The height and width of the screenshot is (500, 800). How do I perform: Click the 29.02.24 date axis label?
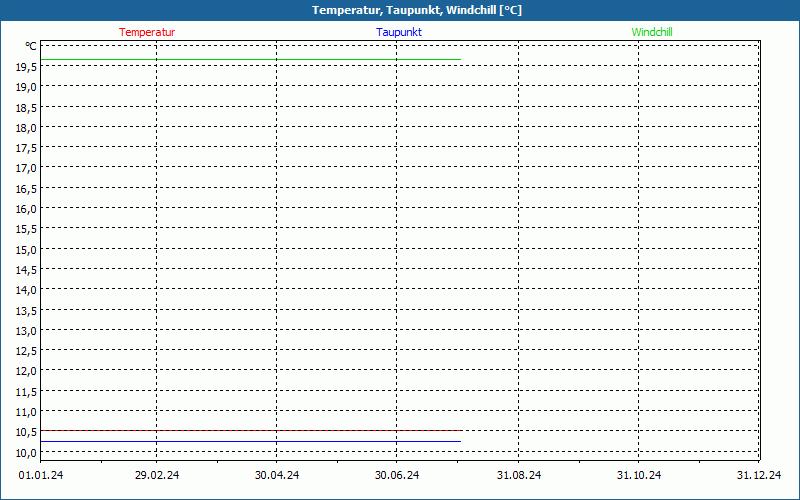157,475
